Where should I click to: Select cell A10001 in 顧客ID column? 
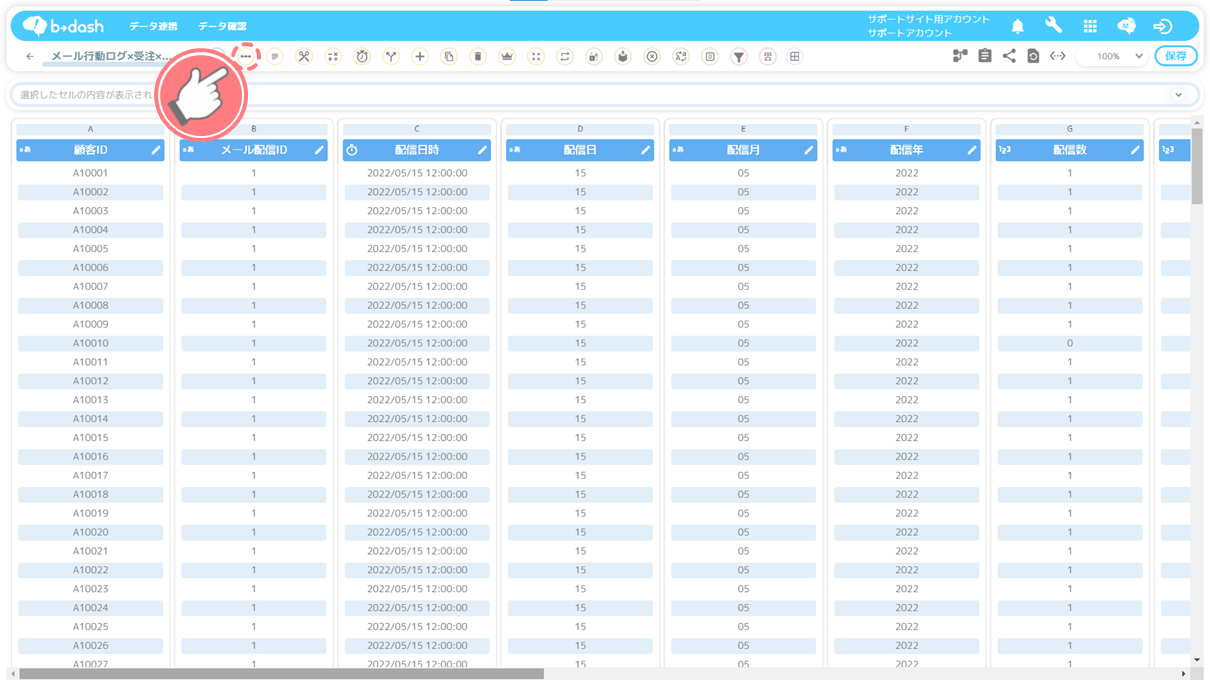tap(90, 173)
